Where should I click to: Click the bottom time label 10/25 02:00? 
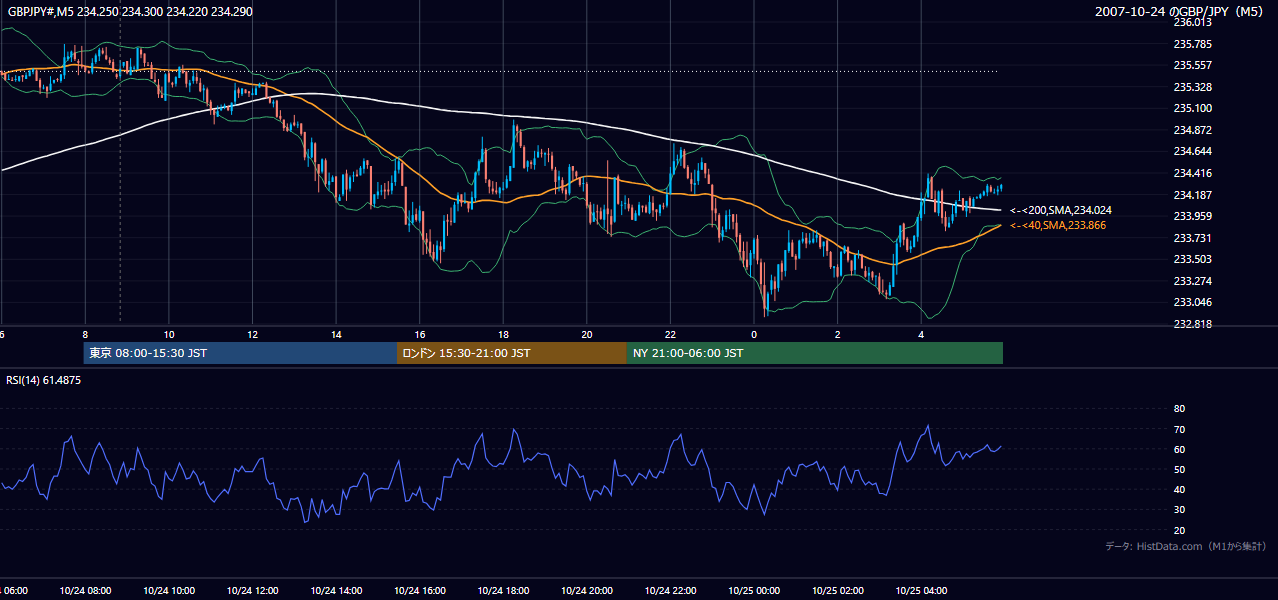tap(837, 590)
